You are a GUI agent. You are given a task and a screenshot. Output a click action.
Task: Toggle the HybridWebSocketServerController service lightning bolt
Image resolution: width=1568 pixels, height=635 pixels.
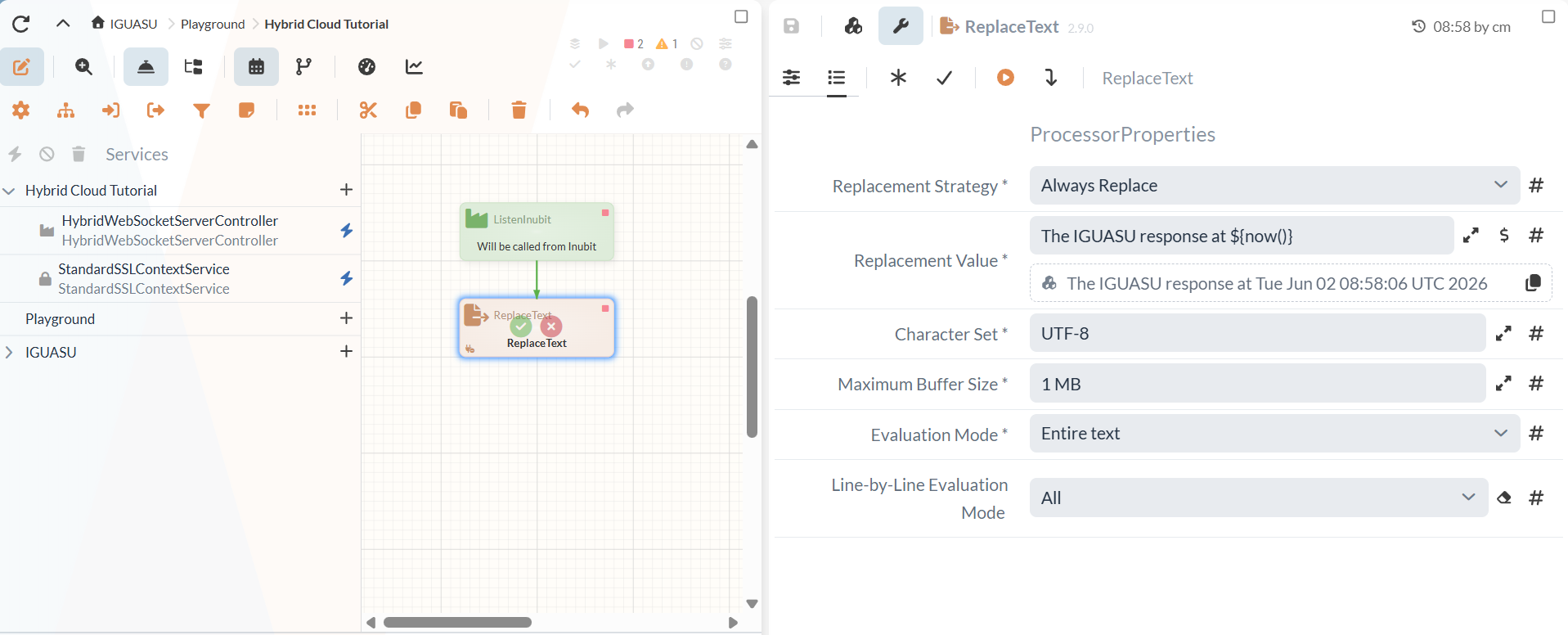coord(347,231)
